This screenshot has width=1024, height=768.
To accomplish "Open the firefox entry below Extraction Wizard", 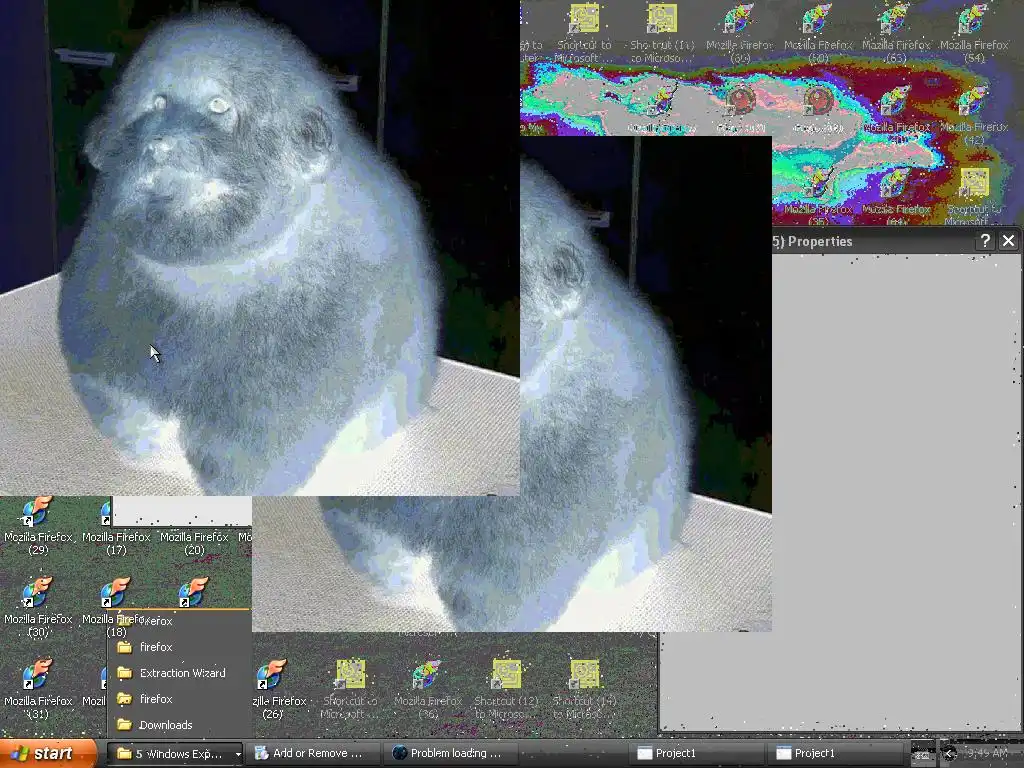I will (179, 699).
